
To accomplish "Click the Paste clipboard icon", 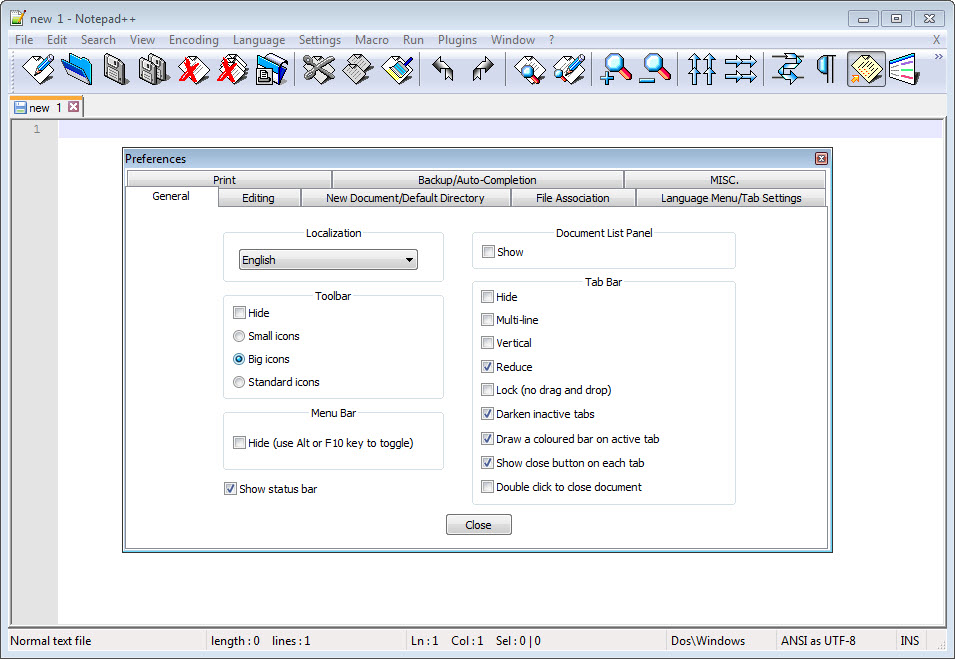I will pos(397,69).
